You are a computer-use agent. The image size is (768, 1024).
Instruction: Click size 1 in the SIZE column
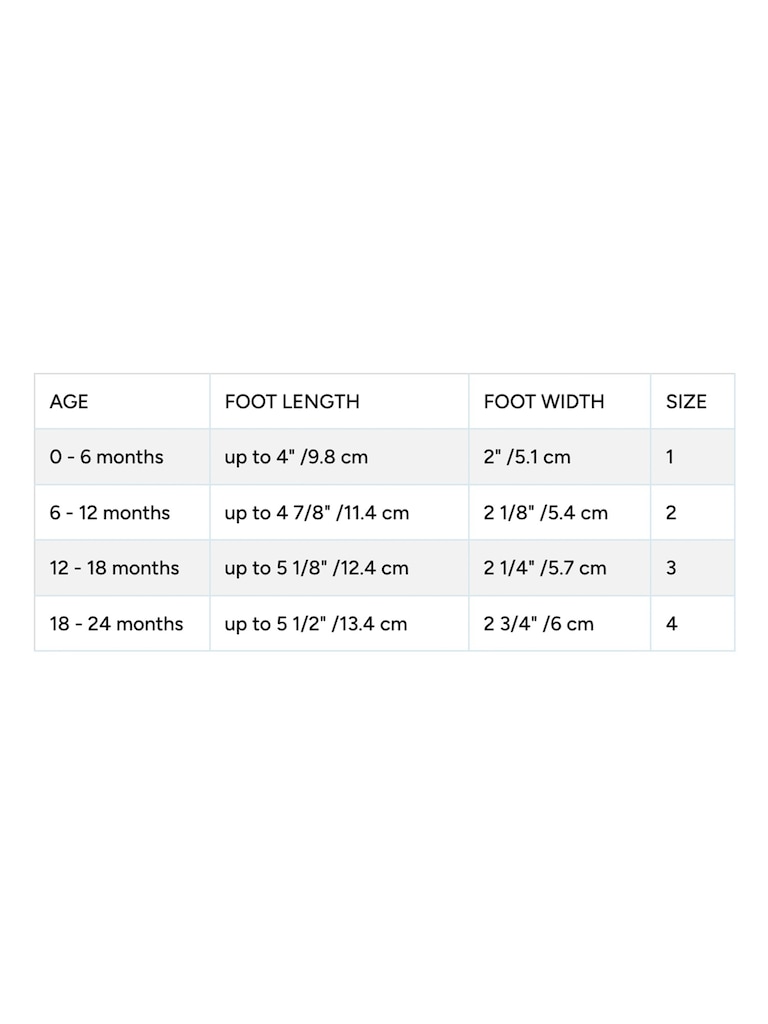tap(670, 457)
